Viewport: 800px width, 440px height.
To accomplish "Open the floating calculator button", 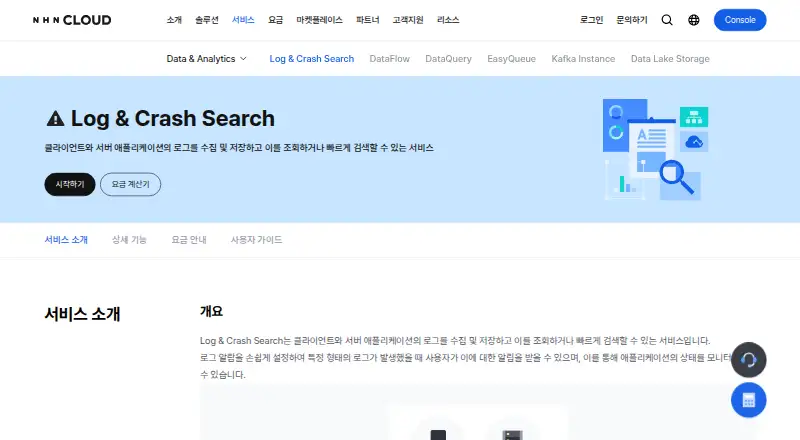I will point(748,400).
